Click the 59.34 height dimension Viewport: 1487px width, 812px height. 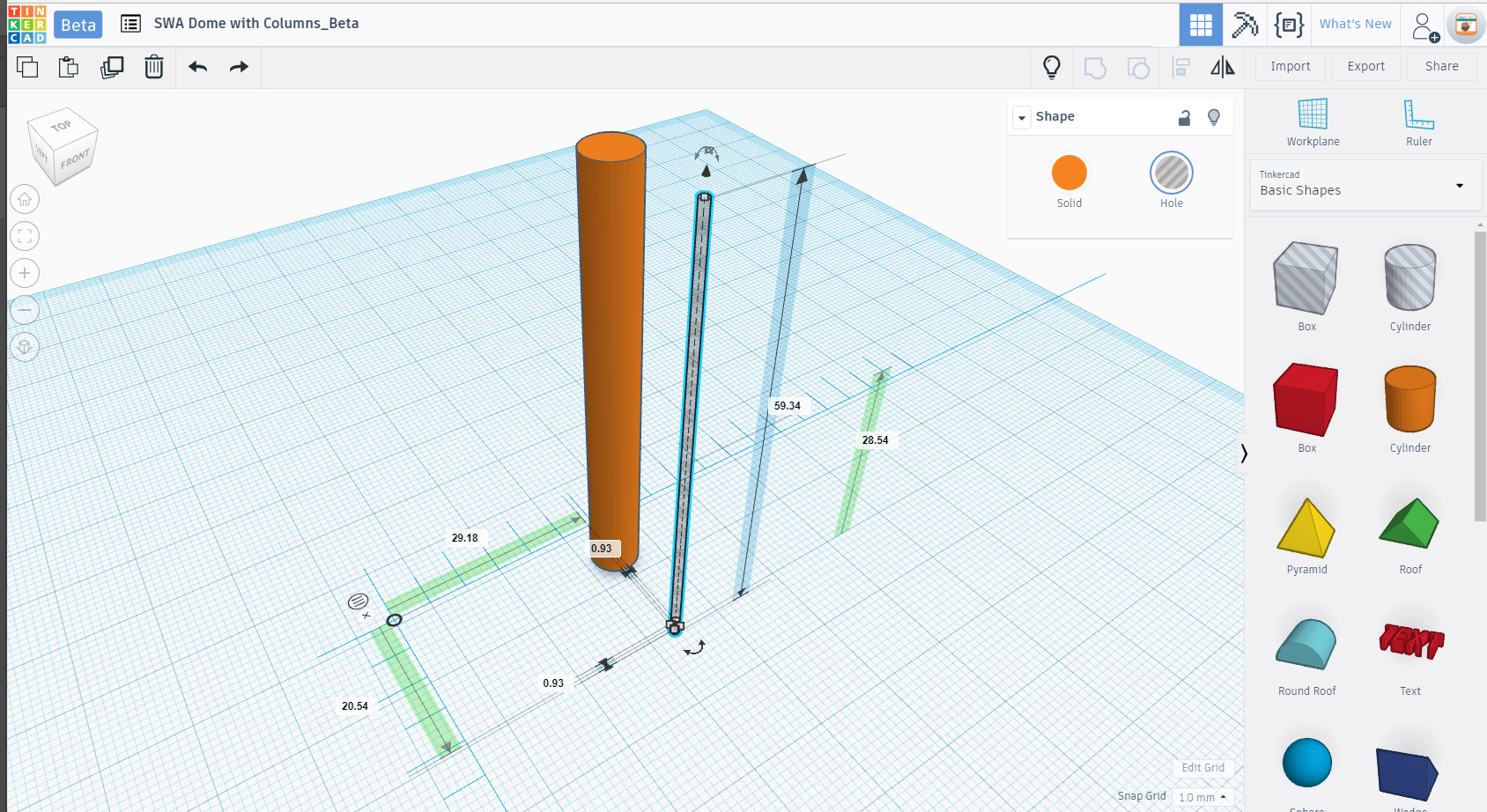tap(787, 406)
